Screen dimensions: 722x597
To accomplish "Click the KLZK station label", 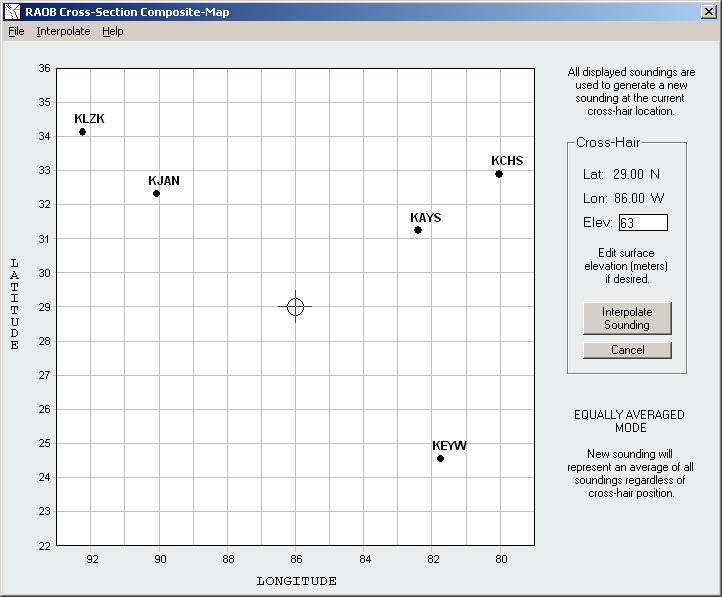I will (89, 119).
